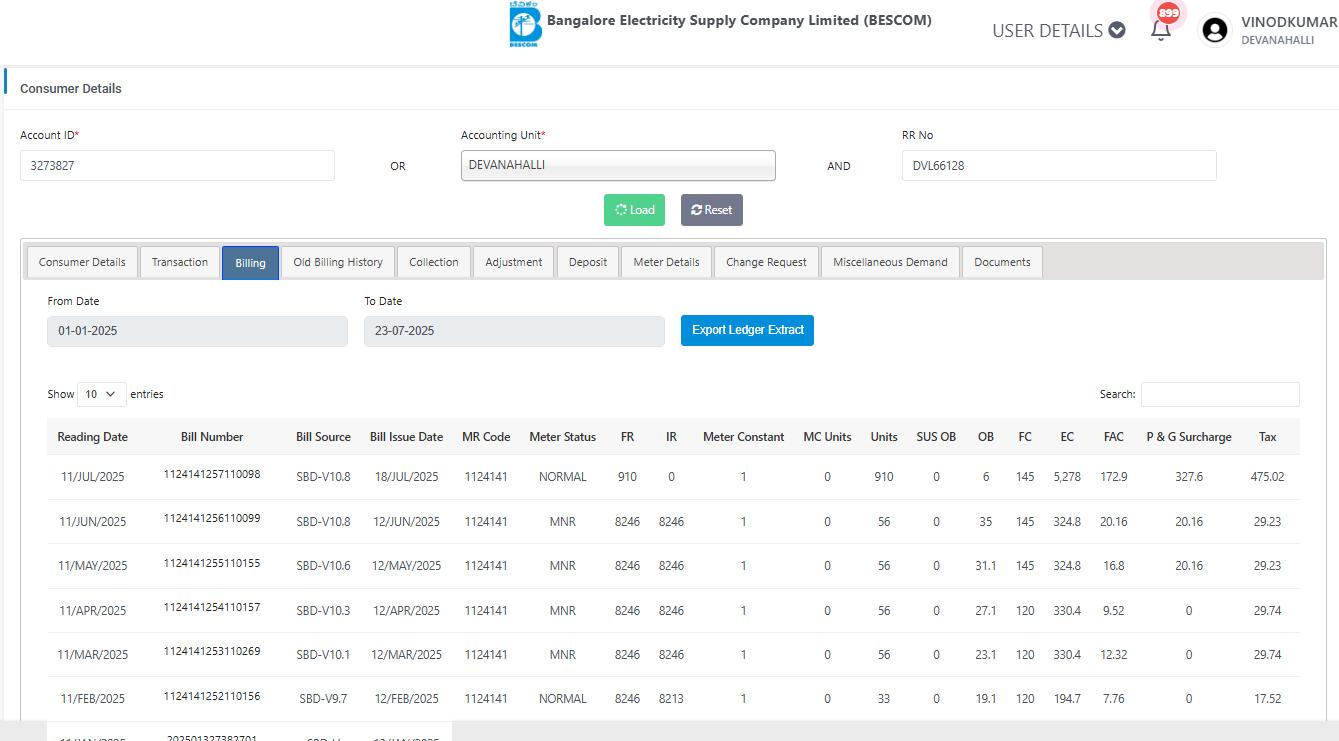The width and height of the screenshot is (1339, 741).
Task: Sort by Reading Date column header
Action: coord(93,437)
